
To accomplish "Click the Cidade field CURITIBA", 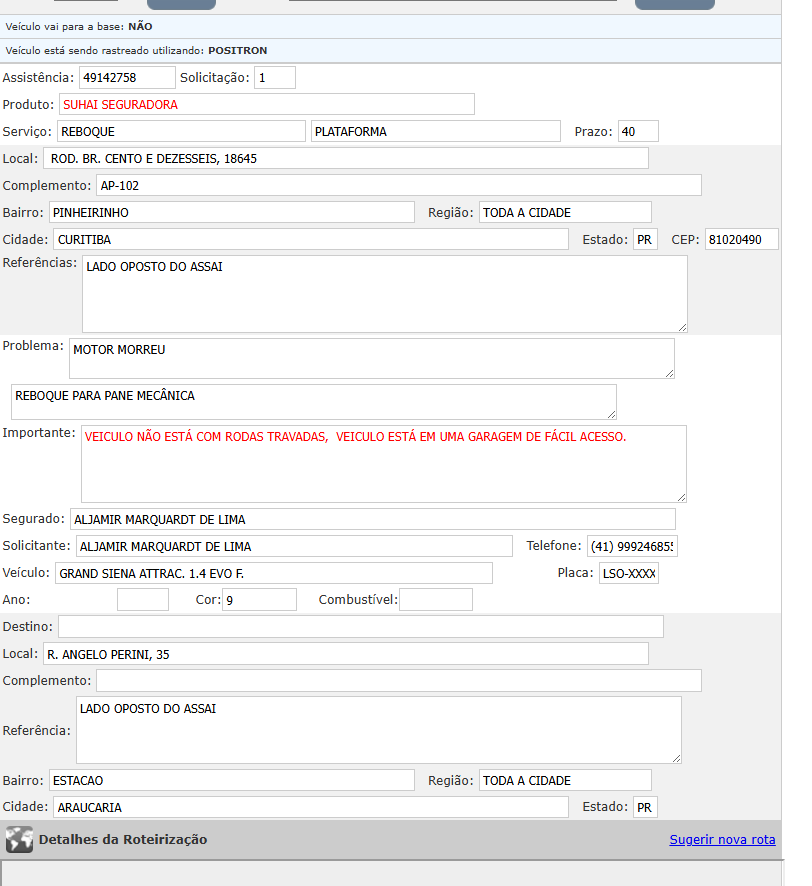I will (x=311, y=240).
